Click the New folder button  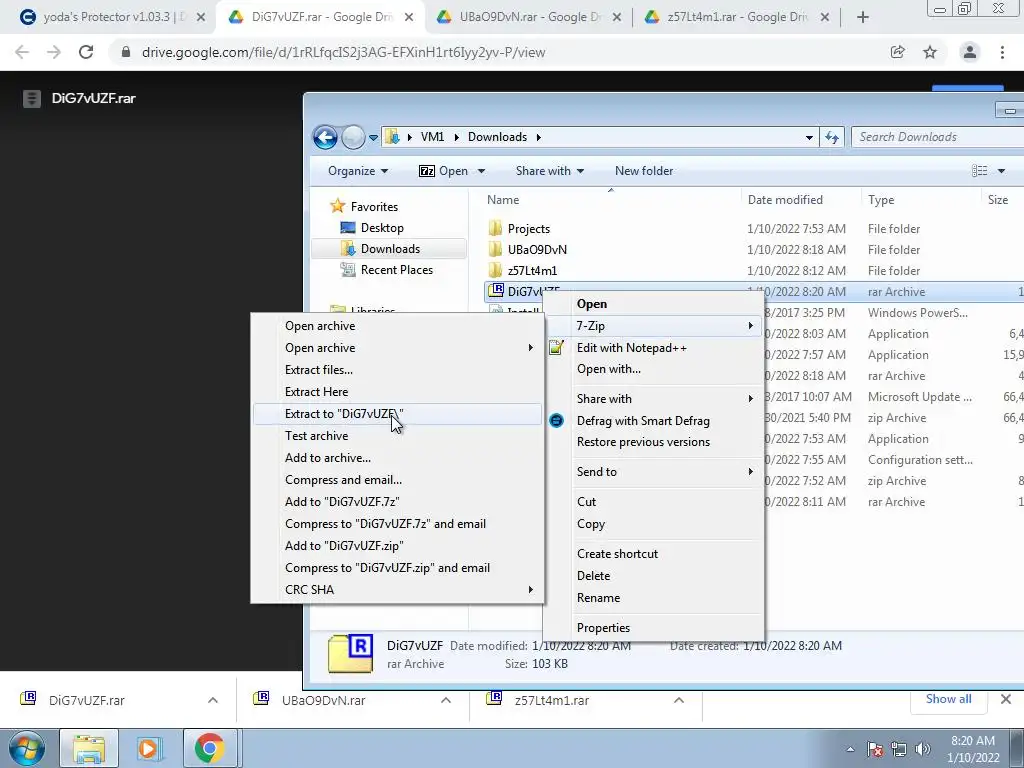point(644,170)
